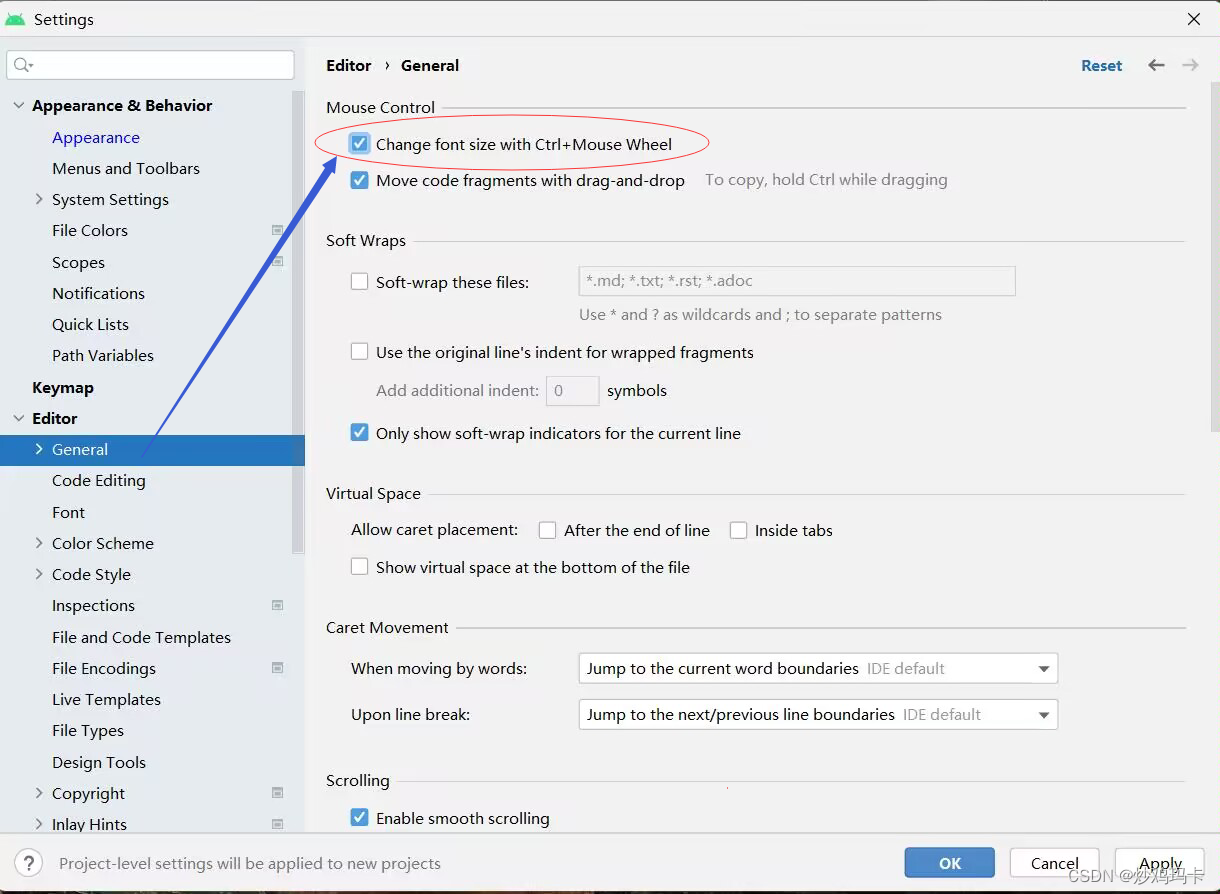Screen dimensions: 1220x894
Task: Enable Show virtual space at bottom checkbox
Action: [x=360, y=567]
